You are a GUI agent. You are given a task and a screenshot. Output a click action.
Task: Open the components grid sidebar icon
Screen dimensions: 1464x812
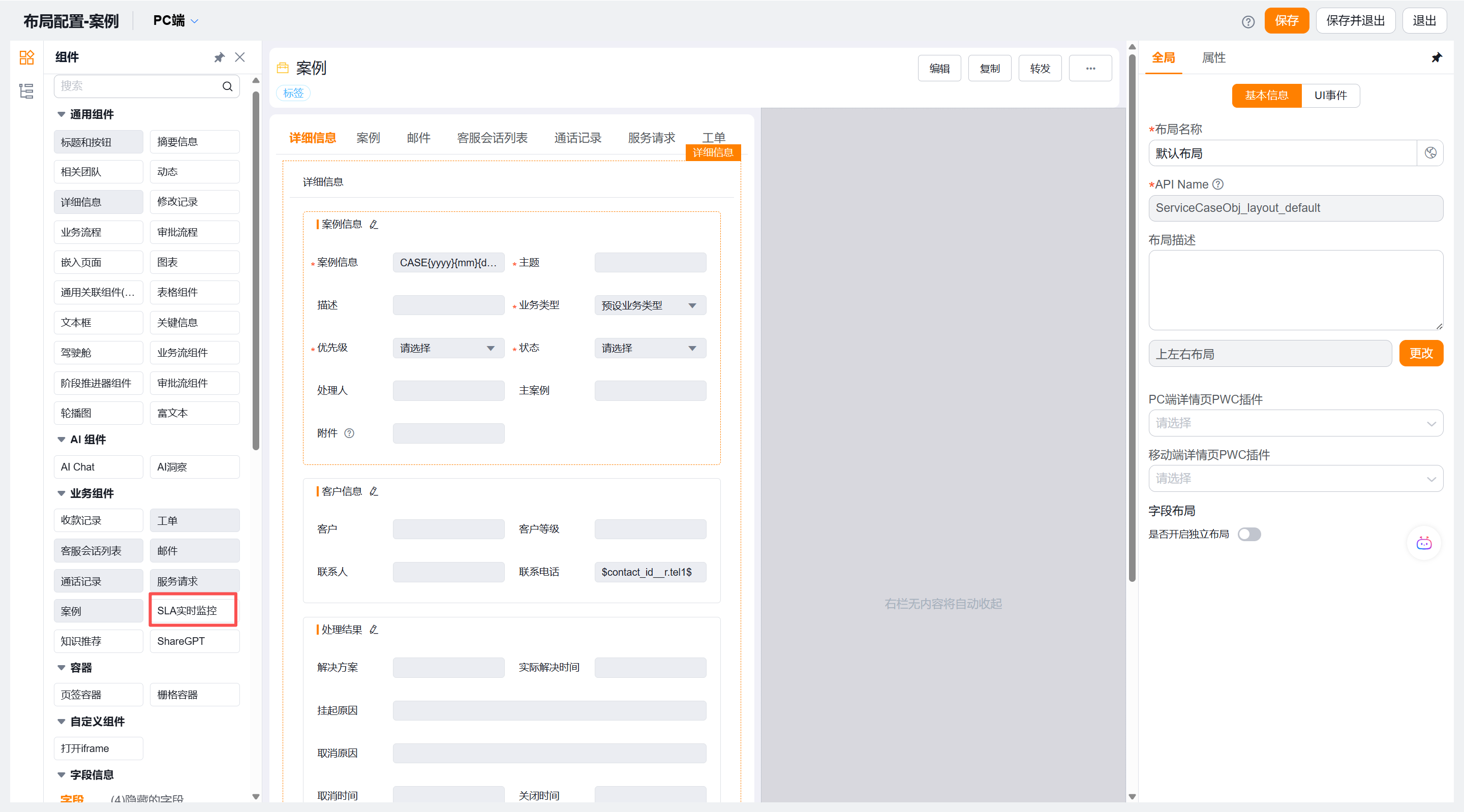(x=27, y=57)
